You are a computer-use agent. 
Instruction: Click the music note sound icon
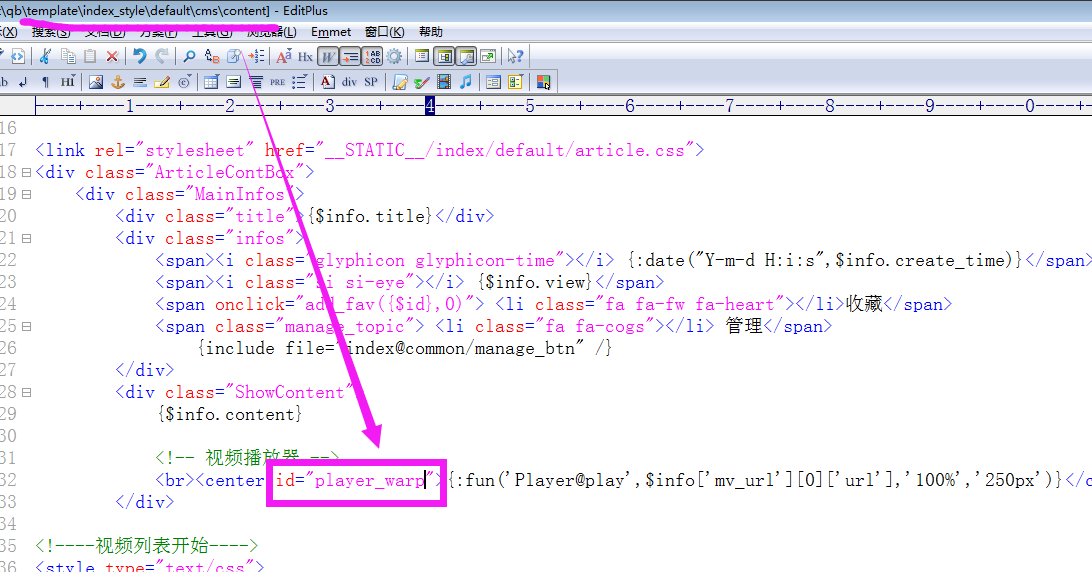pos(466,82)
